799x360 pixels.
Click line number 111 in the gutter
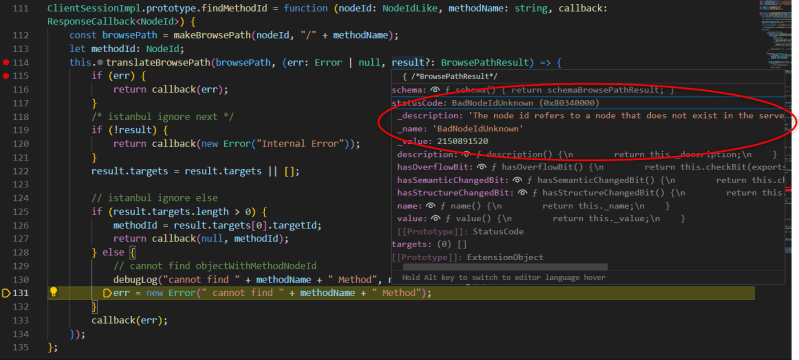(21, 9)
